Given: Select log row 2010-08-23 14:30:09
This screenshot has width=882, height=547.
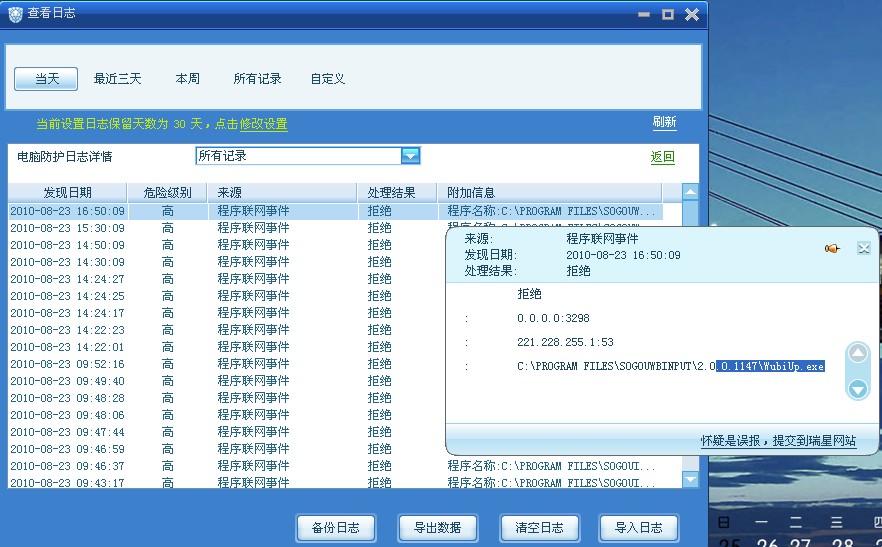Looking at the screenshot, I should (226, 262).
